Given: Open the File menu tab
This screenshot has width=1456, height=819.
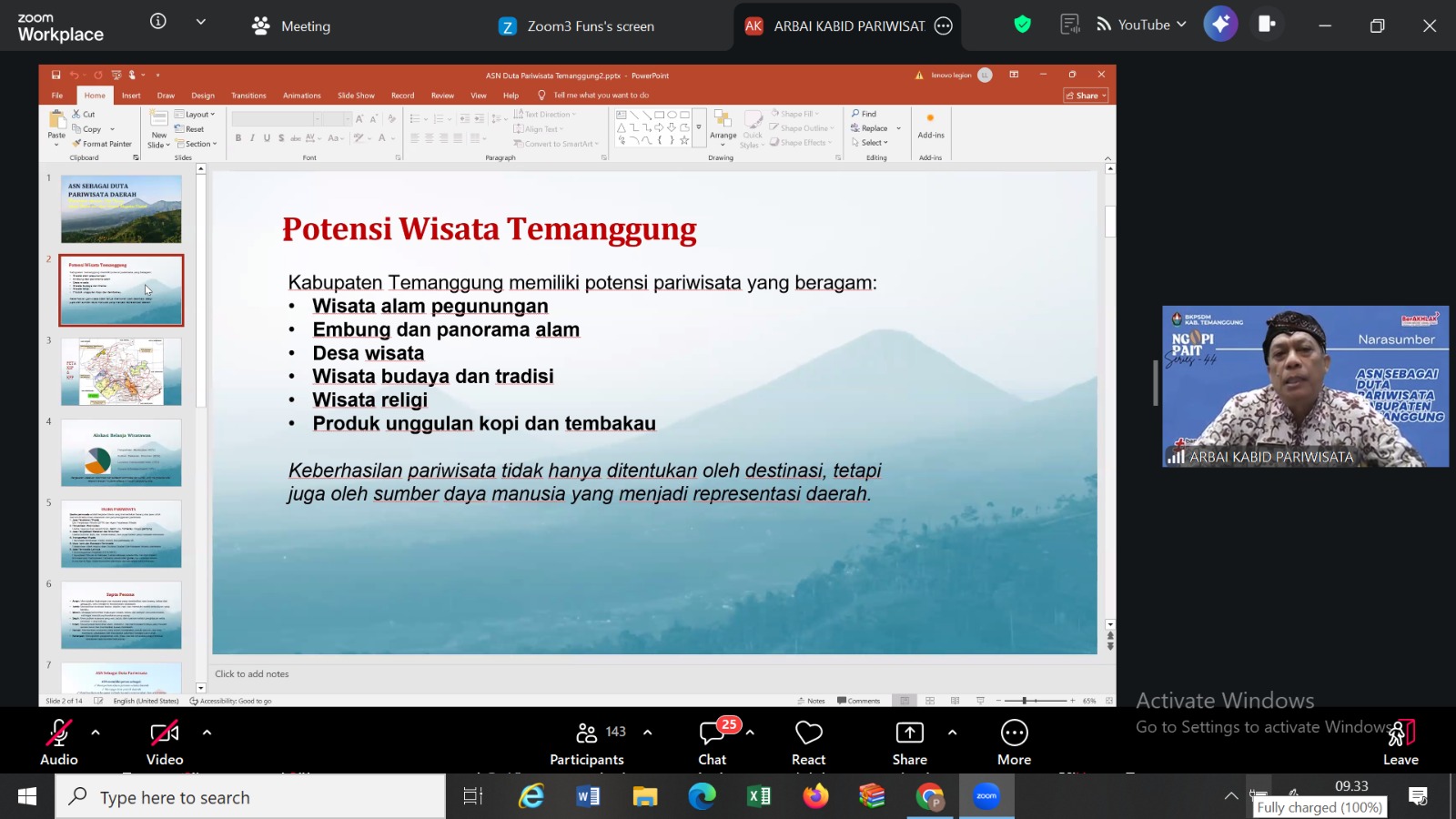Looking at the screenshot, I should 57,96.
